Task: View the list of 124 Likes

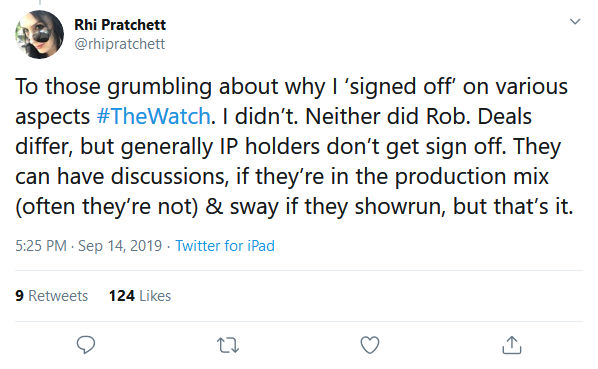Action: click(140, 296)
